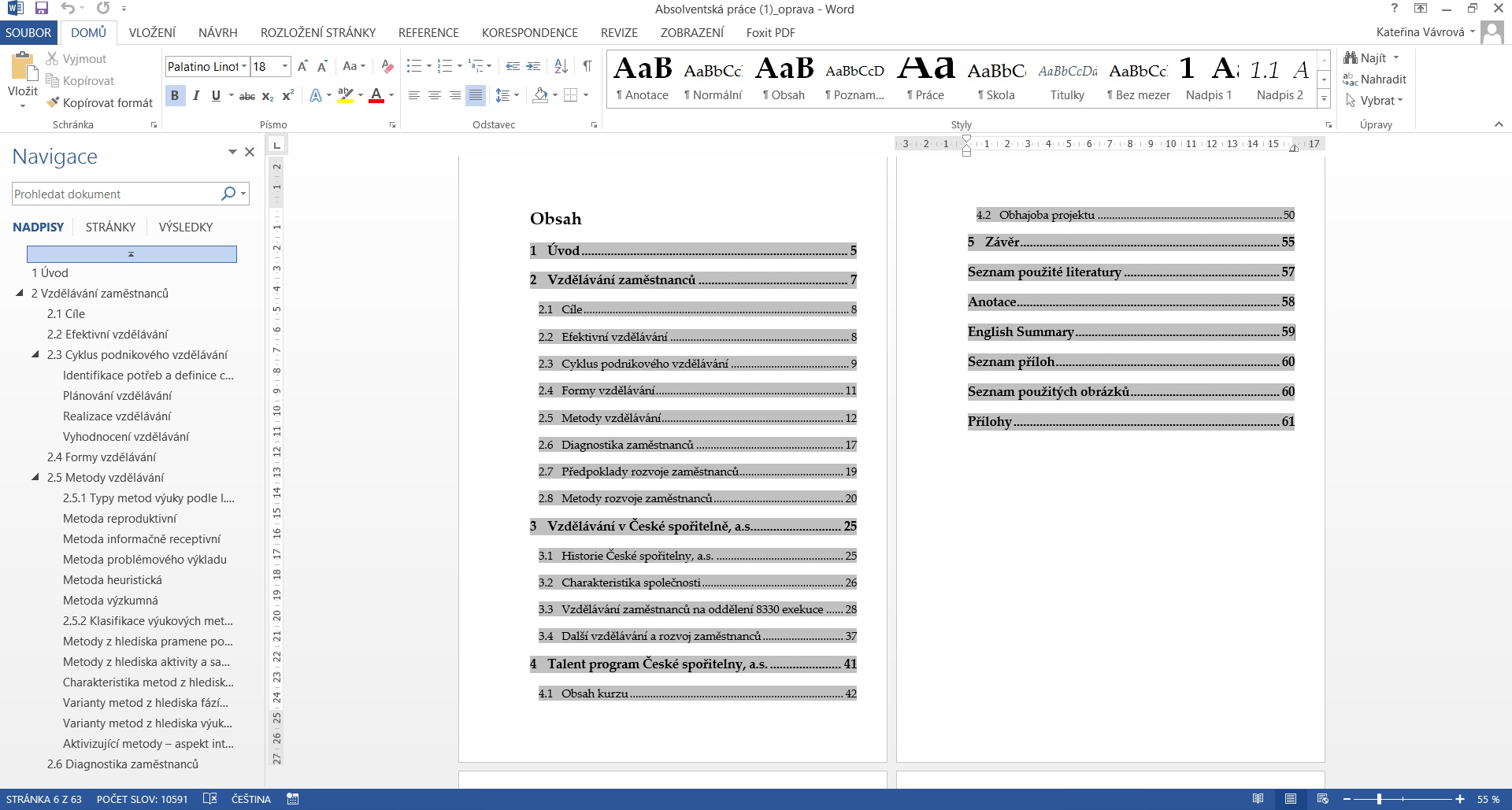This screenshot has width=1512, height=810.
Task: Apply the yellow text highlight color
Action: point(345,96)
